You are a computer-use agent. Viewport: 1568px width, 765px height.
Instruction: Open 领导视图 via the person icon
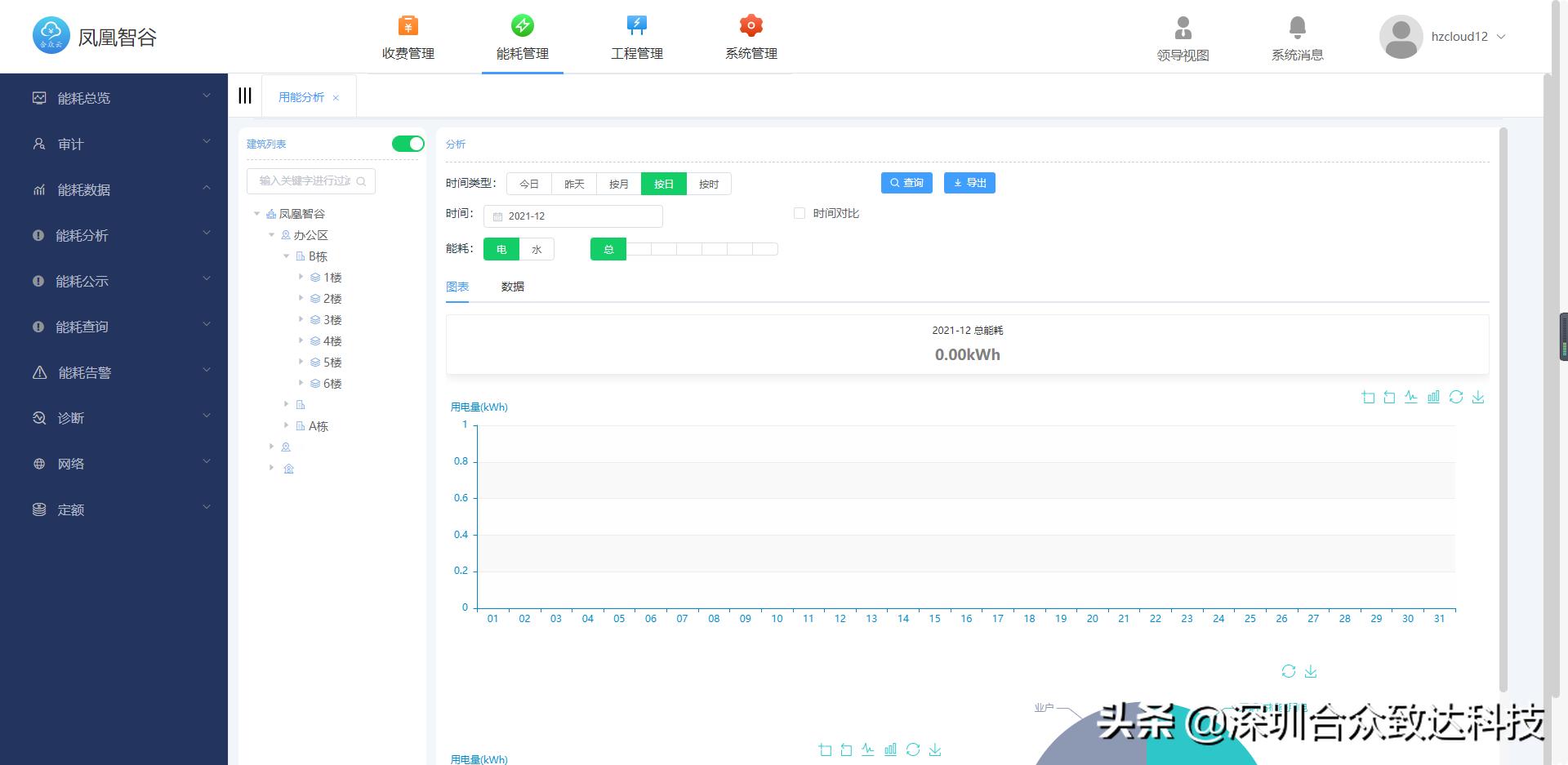pyautogui.click(x=1182, y=27)
